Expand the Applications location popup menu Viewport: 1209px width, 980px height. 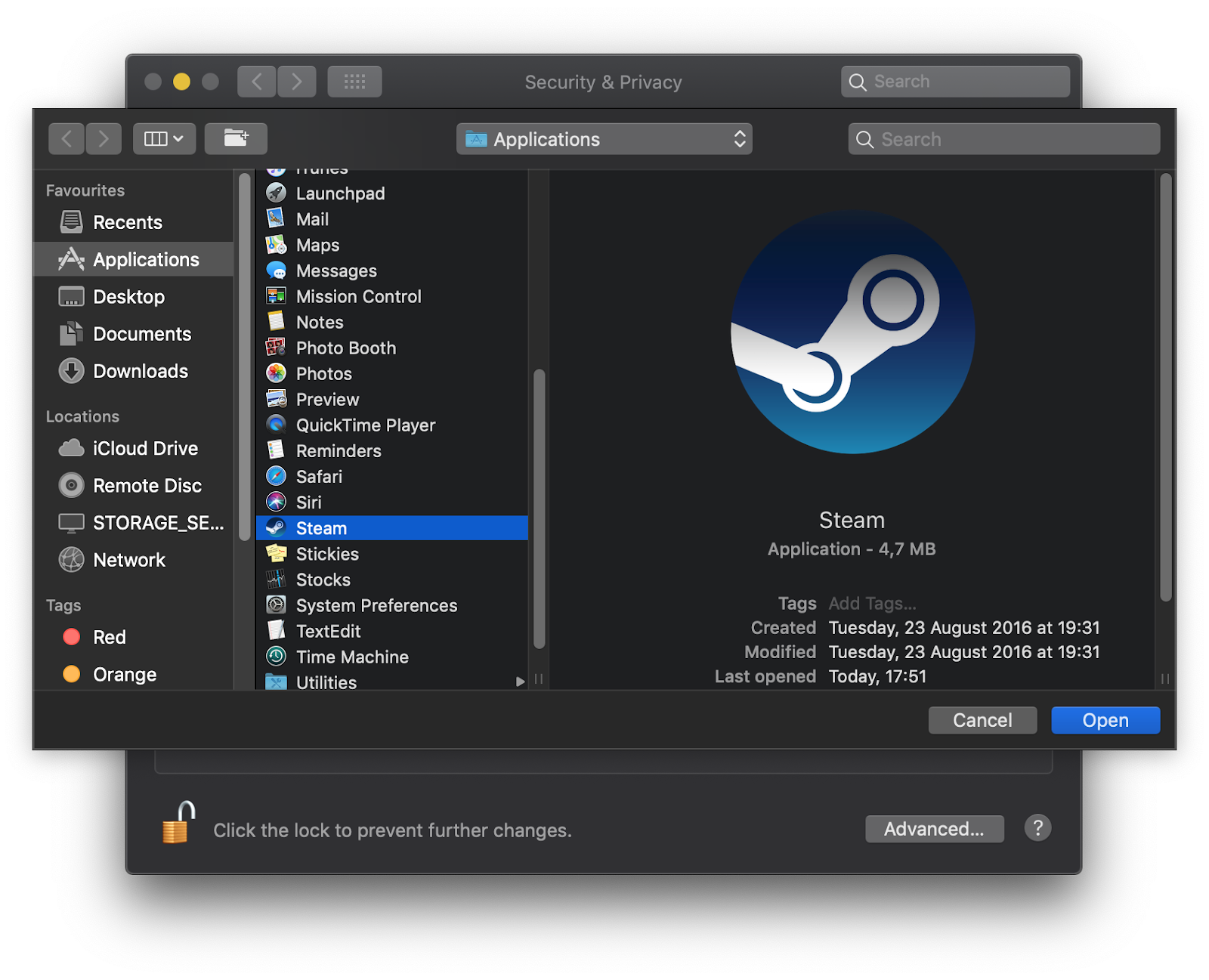pos(604,139)
